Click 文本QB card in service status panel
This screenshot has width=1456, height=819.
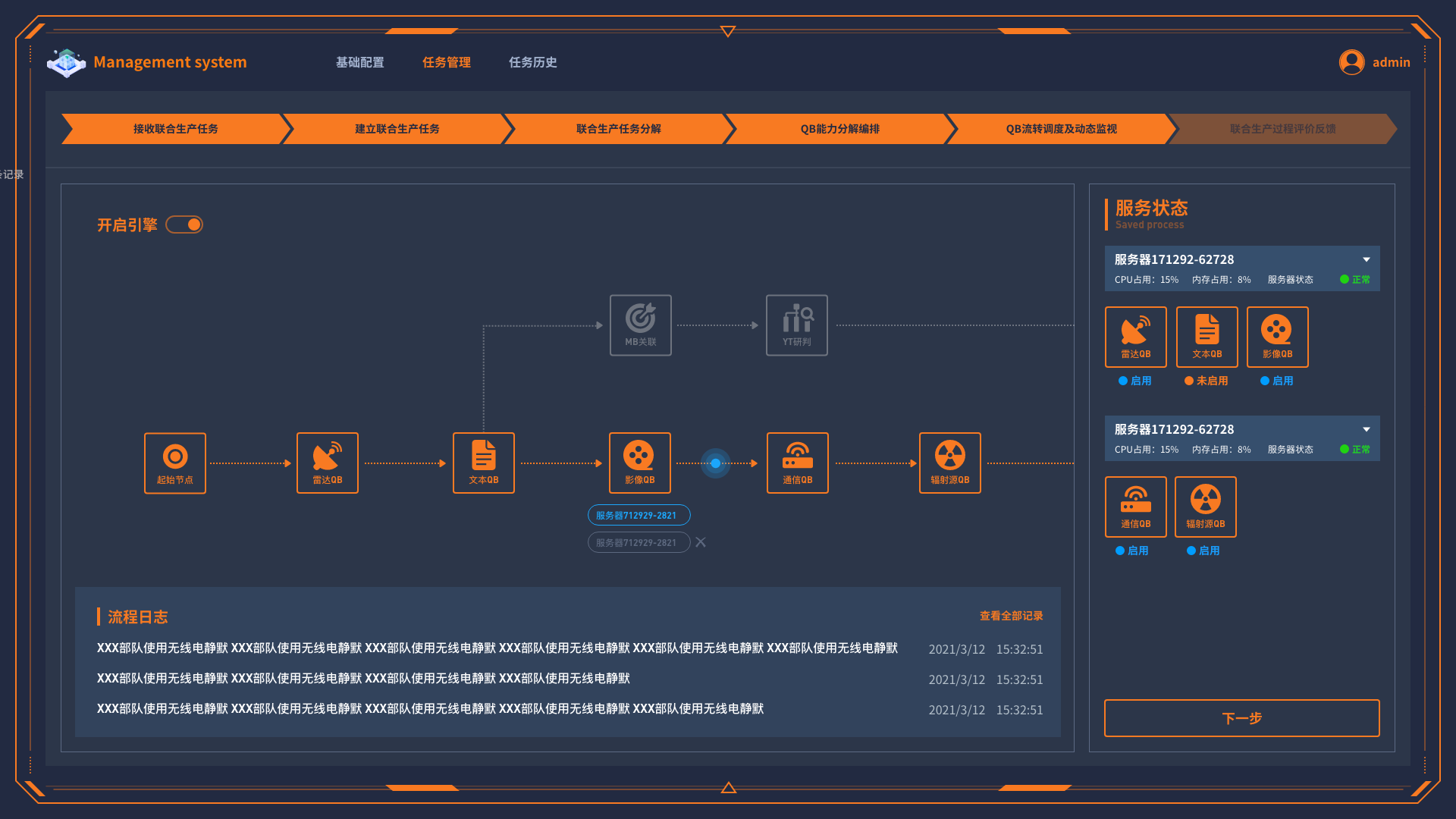tap(1207, 337)
